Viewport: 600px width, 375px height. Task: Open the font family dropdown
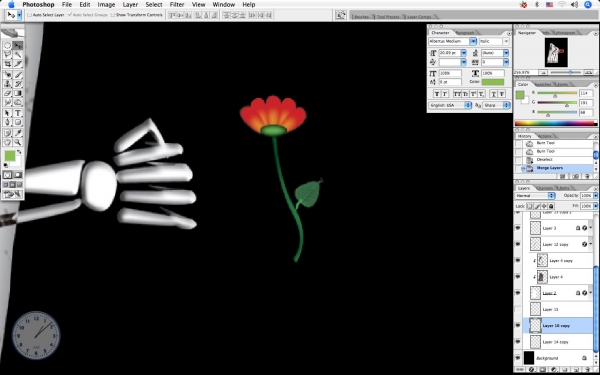pos(473,41)
